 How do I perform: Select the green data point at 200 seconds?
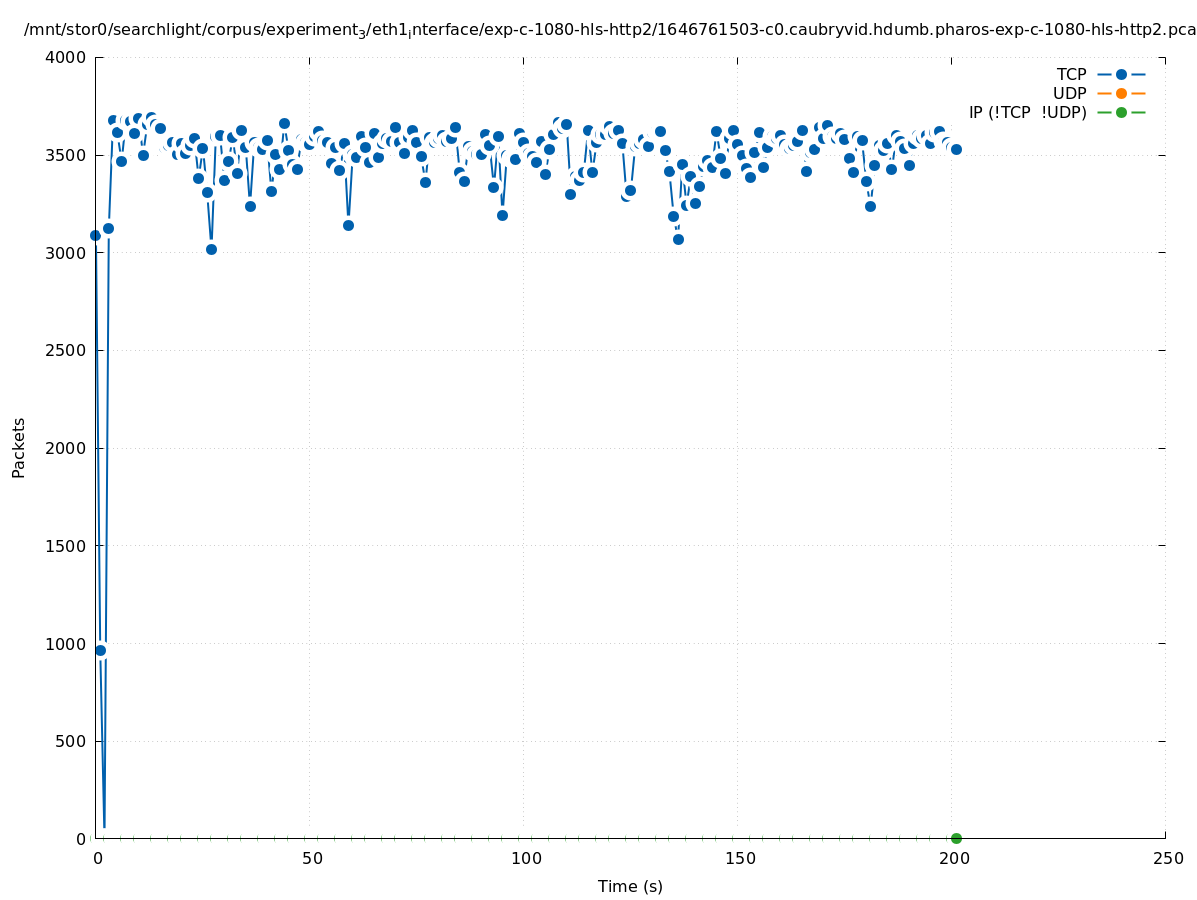956,838
